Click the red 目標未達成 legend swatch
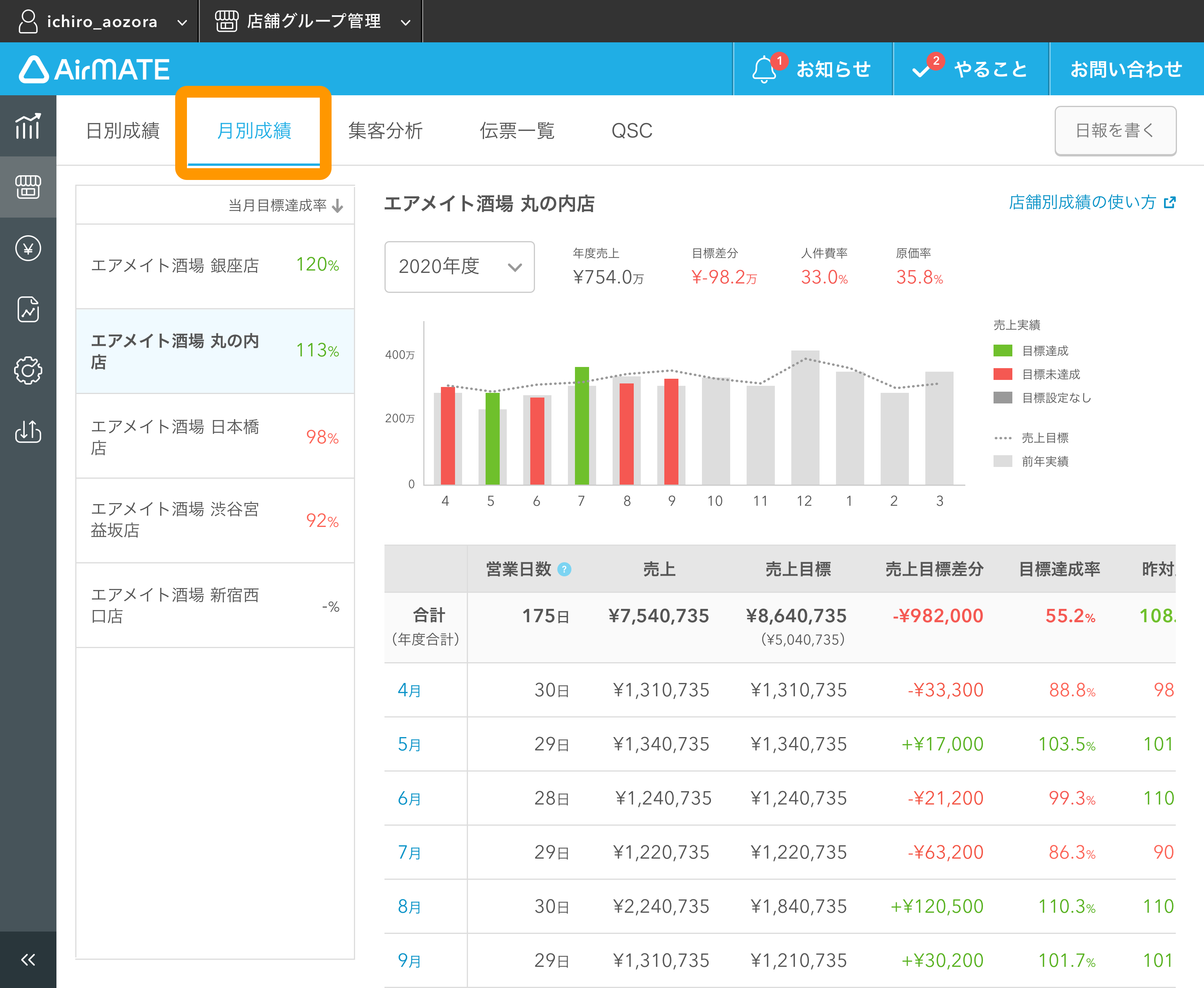 tap(1003, 374)
